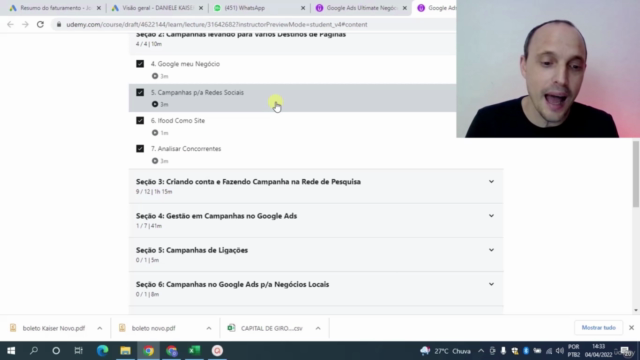Open options arrow for CAPITAL DE GIRO csv download

click(318, 328)
